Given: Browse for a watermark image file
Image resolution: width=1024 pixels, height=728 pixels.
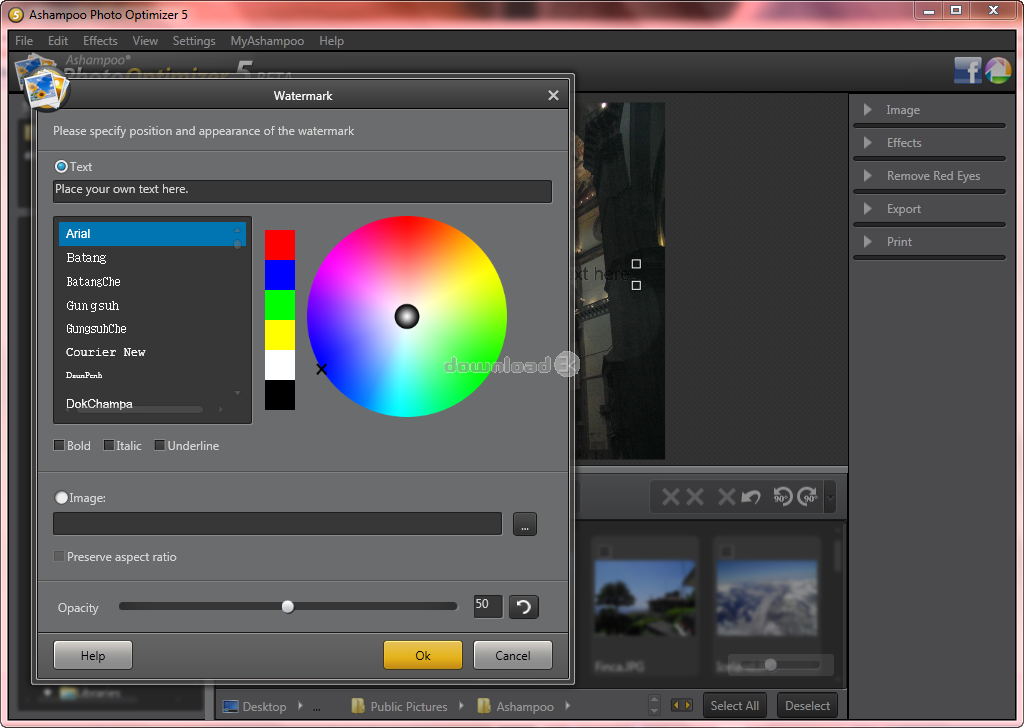Looking at the screenshot, I should pyautogui.click(x=525, y=524).
